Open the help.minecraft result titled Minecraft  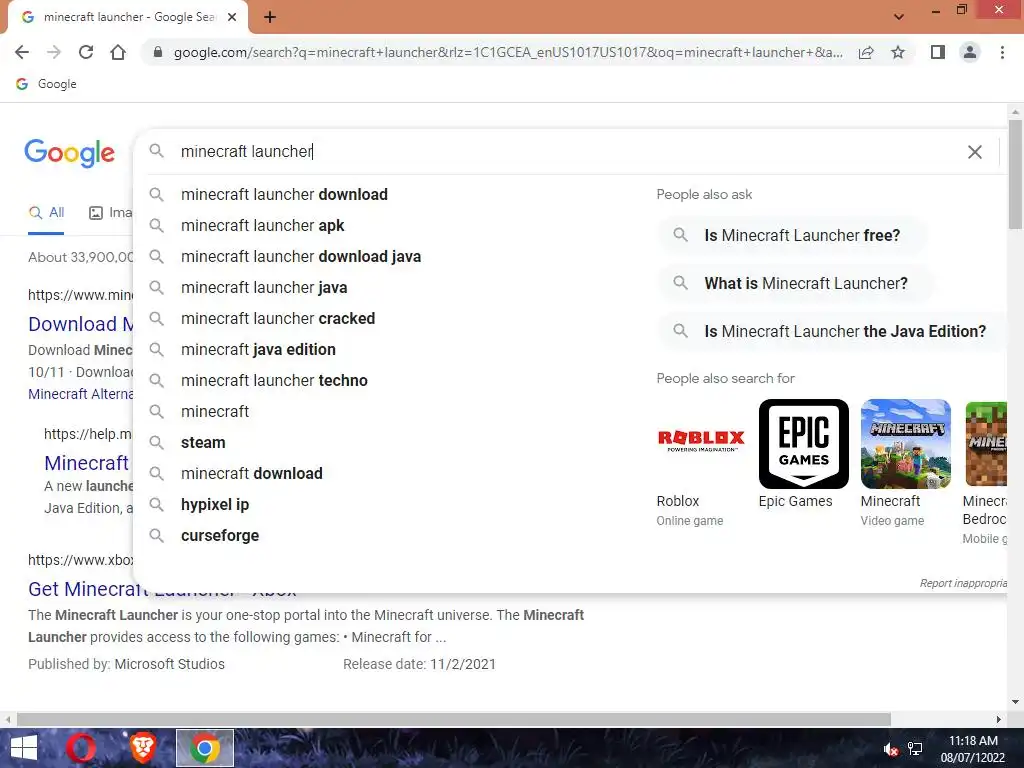[87, 463]
